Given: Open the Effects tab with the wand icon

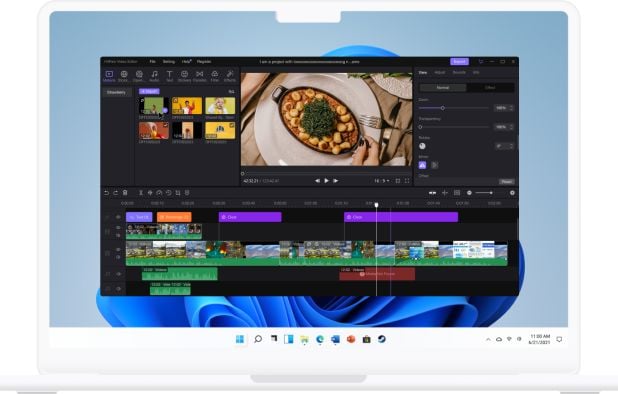Looking at the screenshot, I should click(x=230, y=76).
